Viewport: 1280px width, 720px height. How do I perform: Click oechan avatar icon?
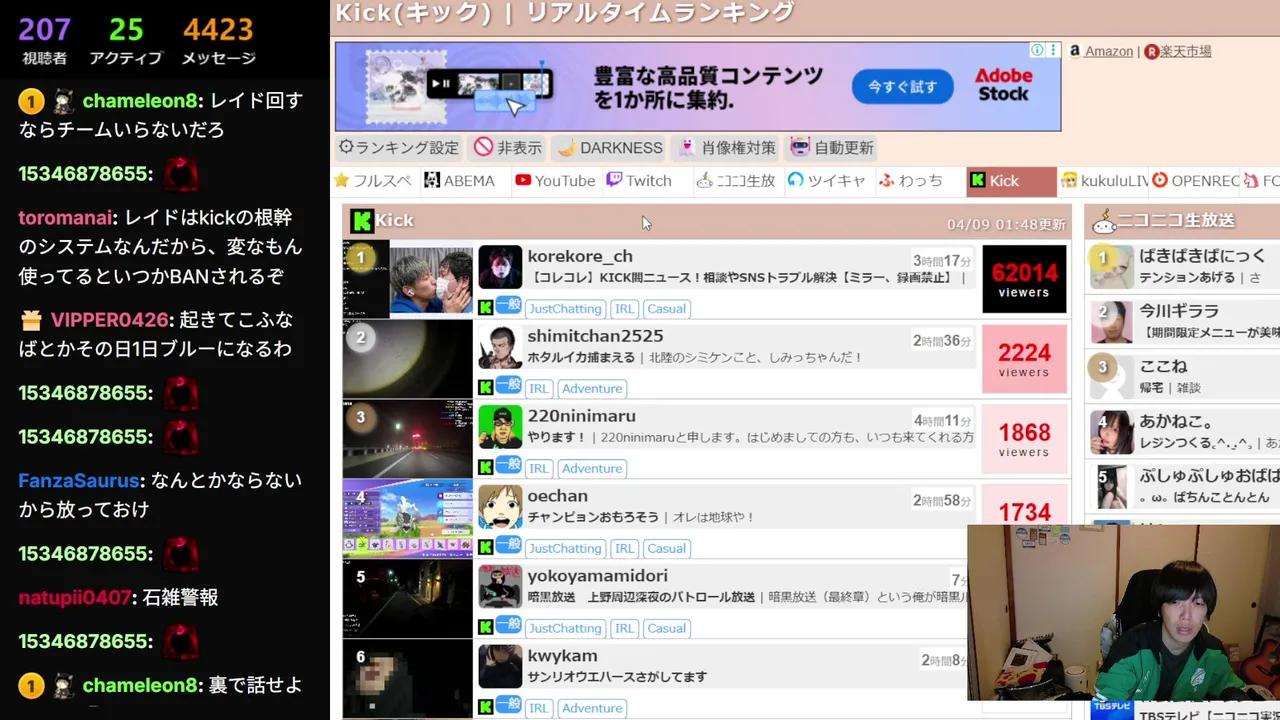click(x=500, y=507)
